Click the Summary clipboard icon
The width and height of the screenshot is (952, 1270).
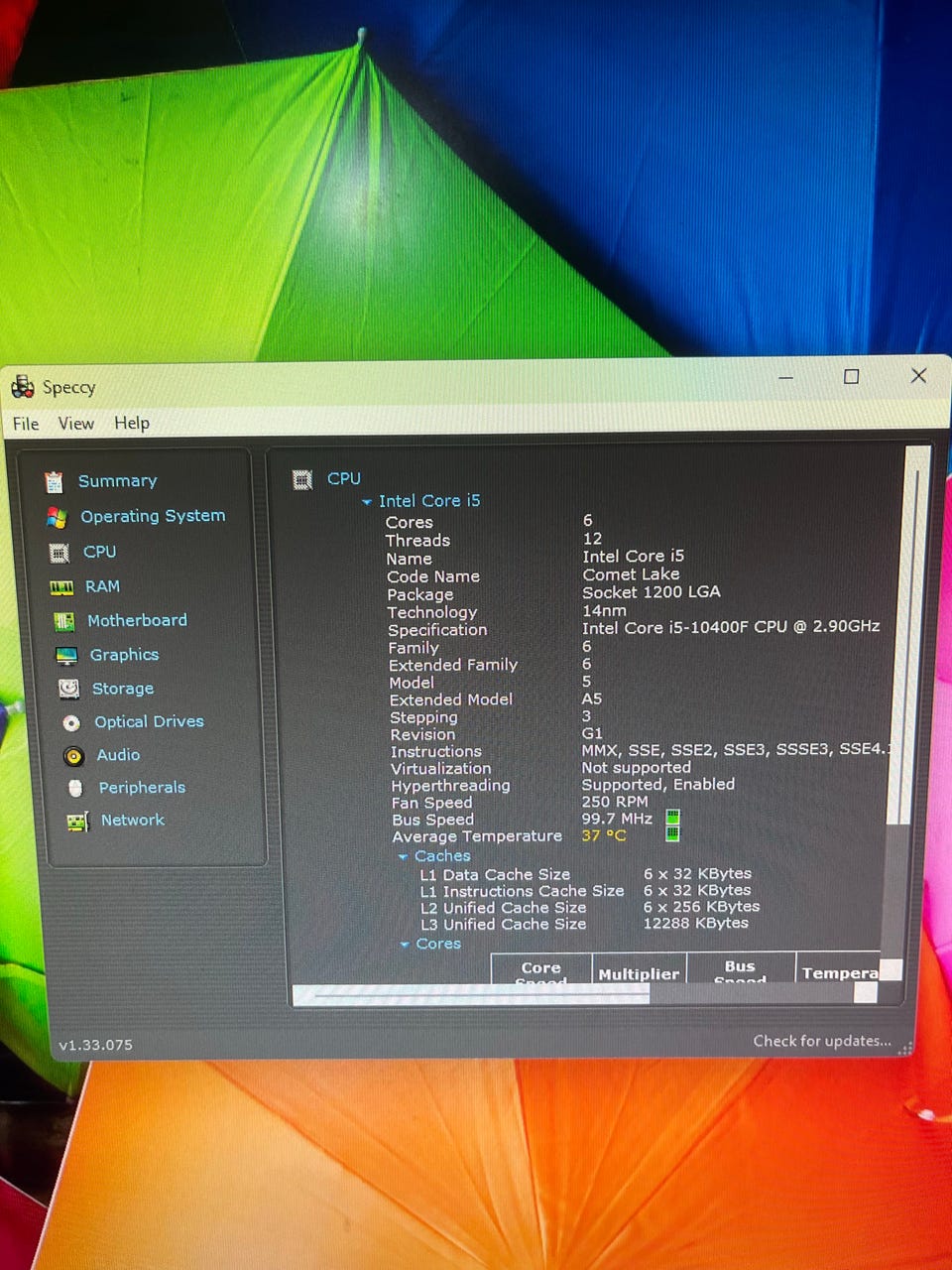coord(54,482)
